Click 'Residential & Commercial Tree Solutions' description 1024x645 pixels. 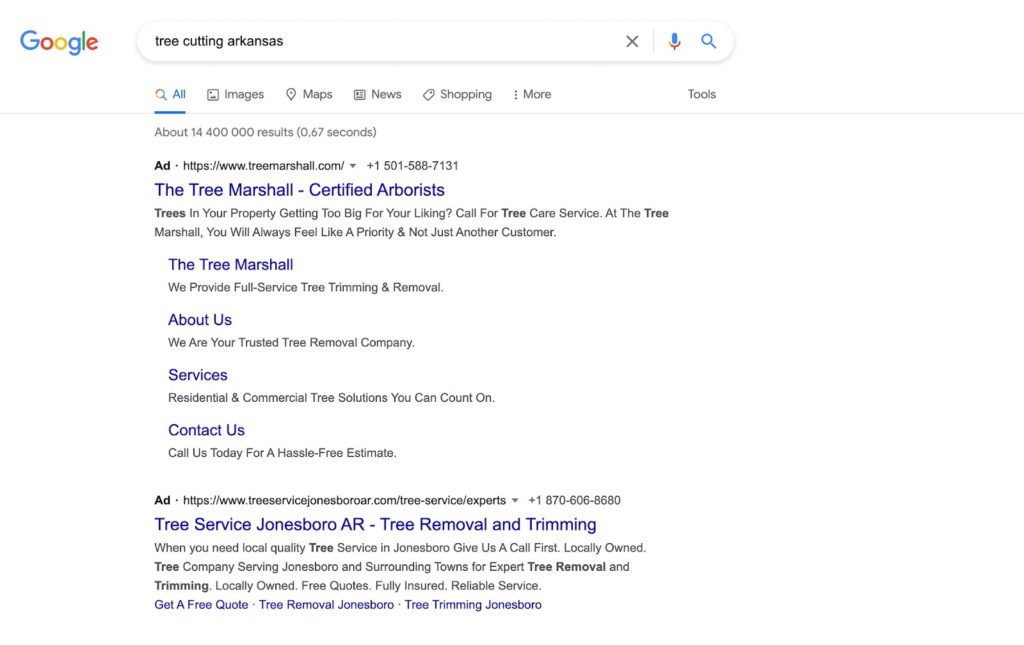[x=331, y=398]
